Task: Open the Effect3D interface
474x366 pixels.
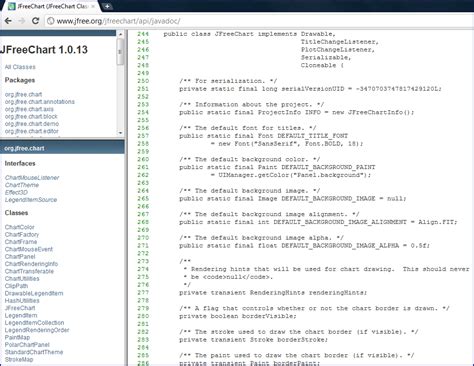Action: tap(16, 192)
